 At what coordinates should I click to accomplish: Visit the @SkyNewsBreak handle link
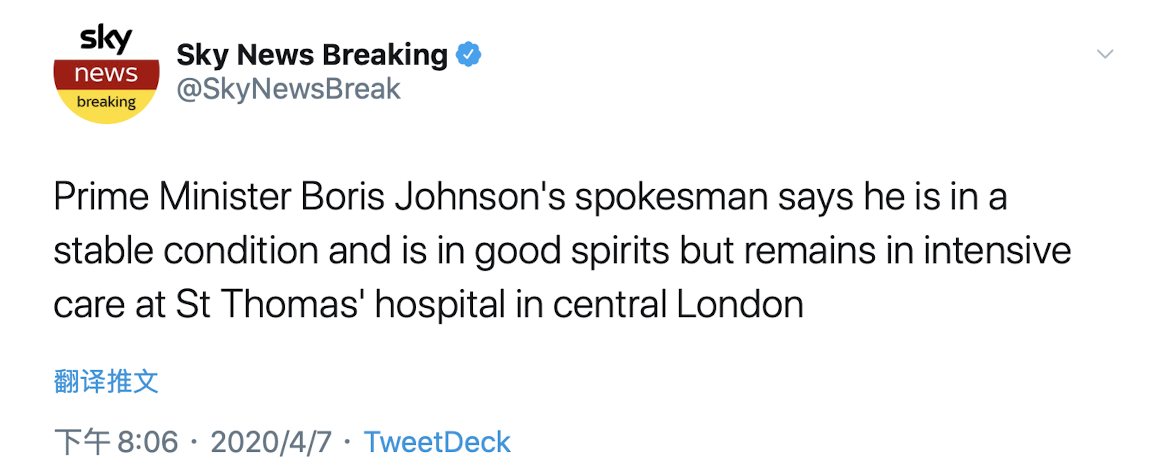[288, 89]
